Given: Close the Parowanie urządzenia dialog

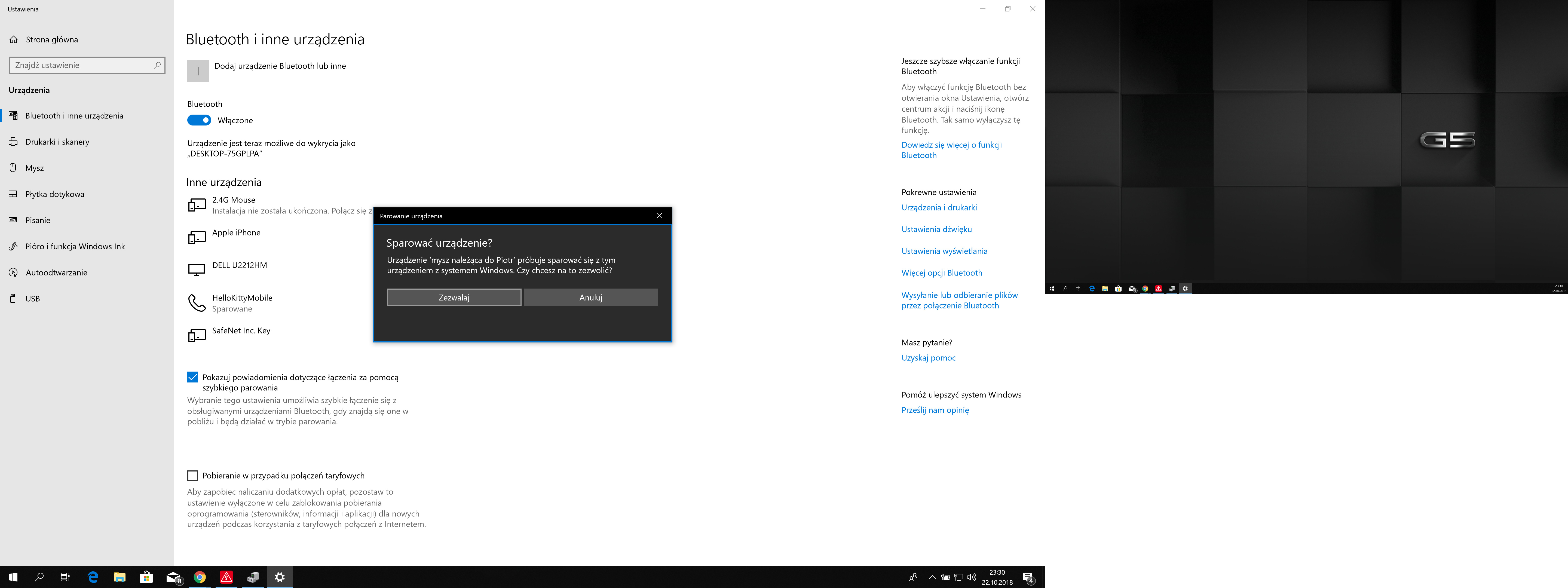Looking at the screenshot, I should pos(659,216).
